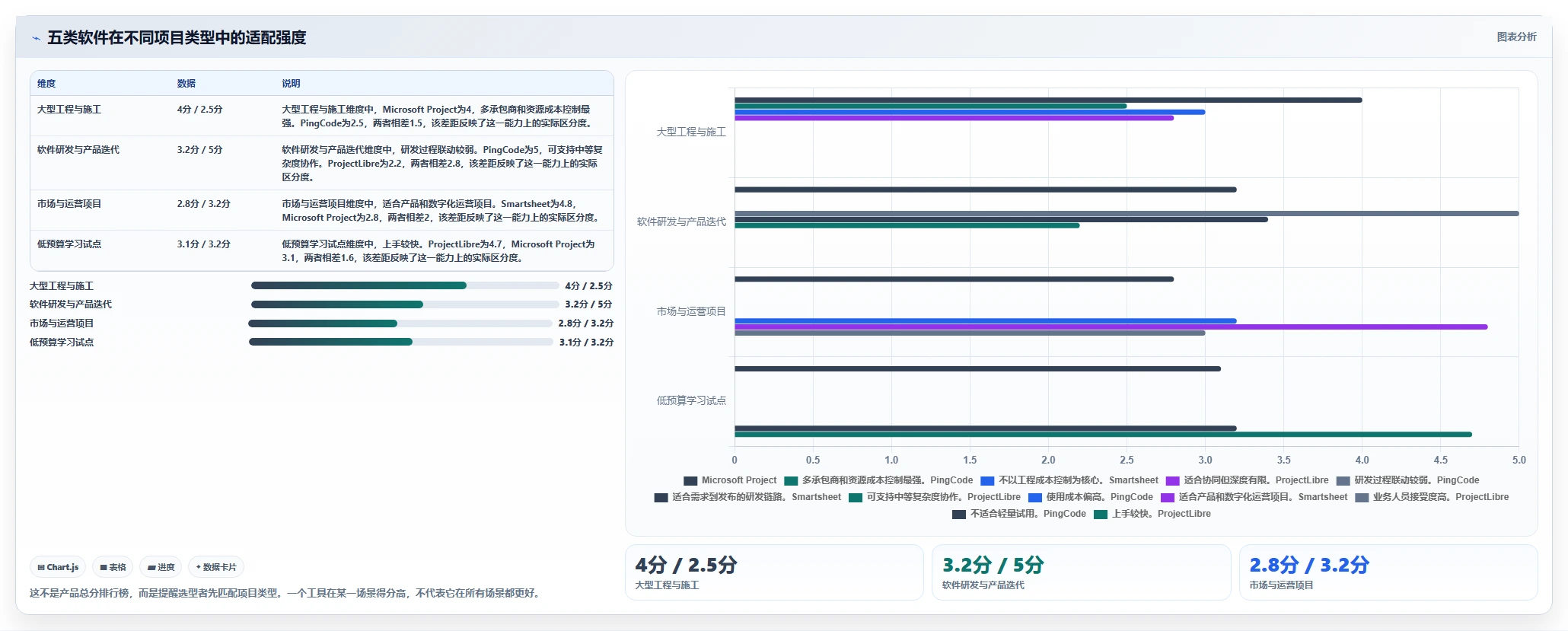Hide the 多承包商和资源成本控制最强 legend series
This screenshot has width=1568, height=631.
click(x=878, y=480)
